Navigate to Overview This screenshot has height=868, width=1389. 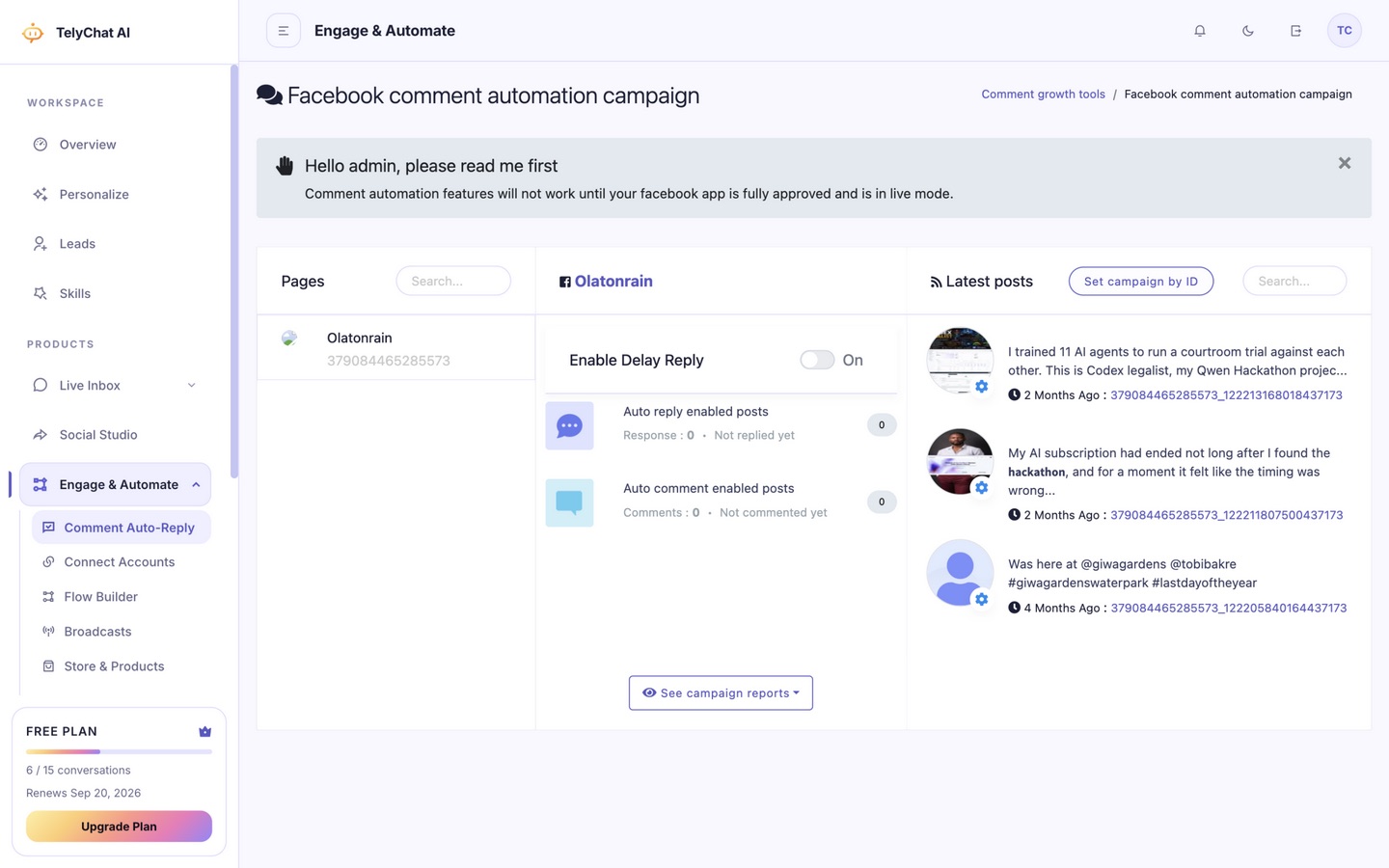(115, 145)
